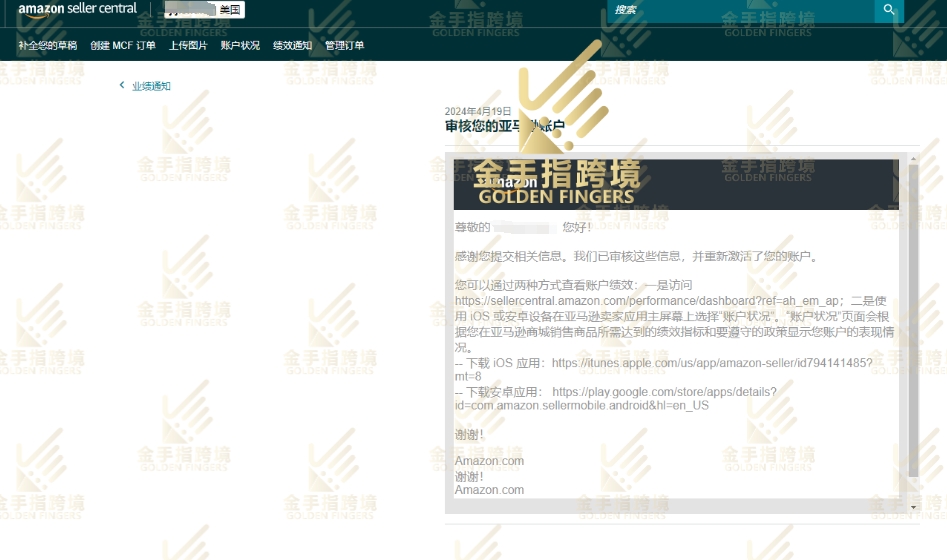
Task: Click into the 搜索 search field
Action: 741,10
